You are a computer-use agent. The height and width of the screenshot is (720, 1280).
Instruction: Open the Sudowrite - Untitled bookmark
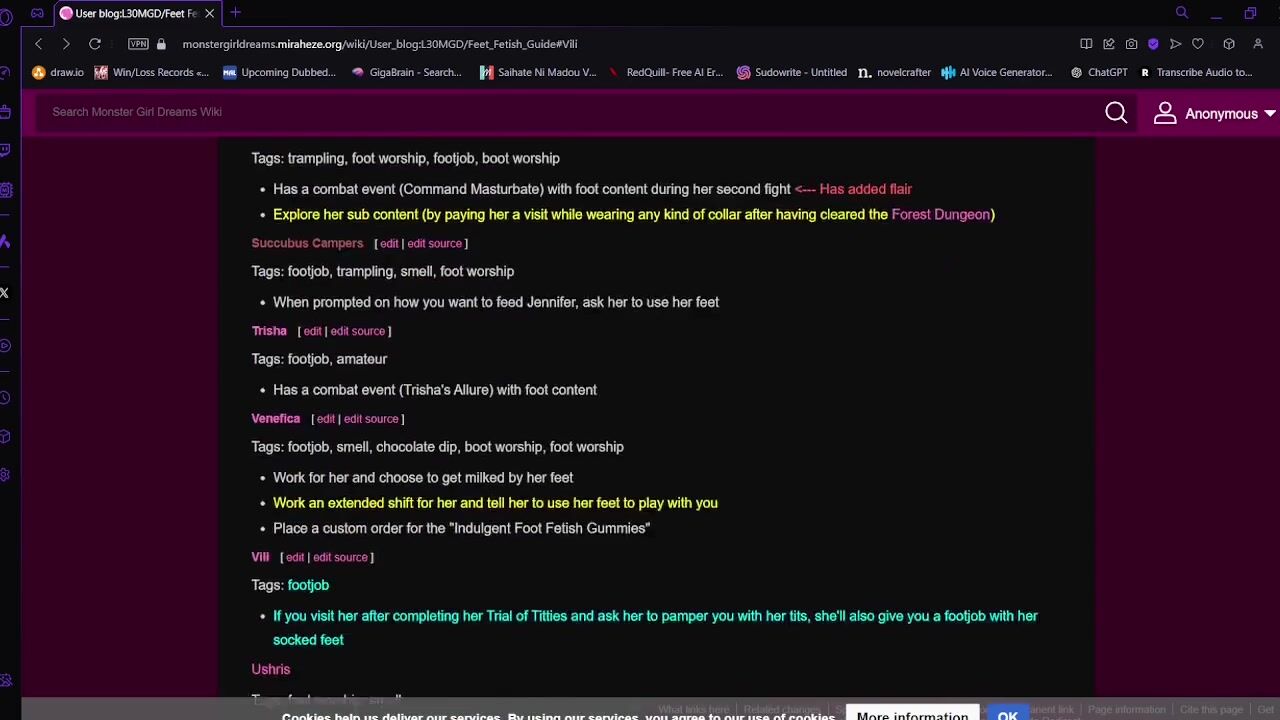coord(791,72)
